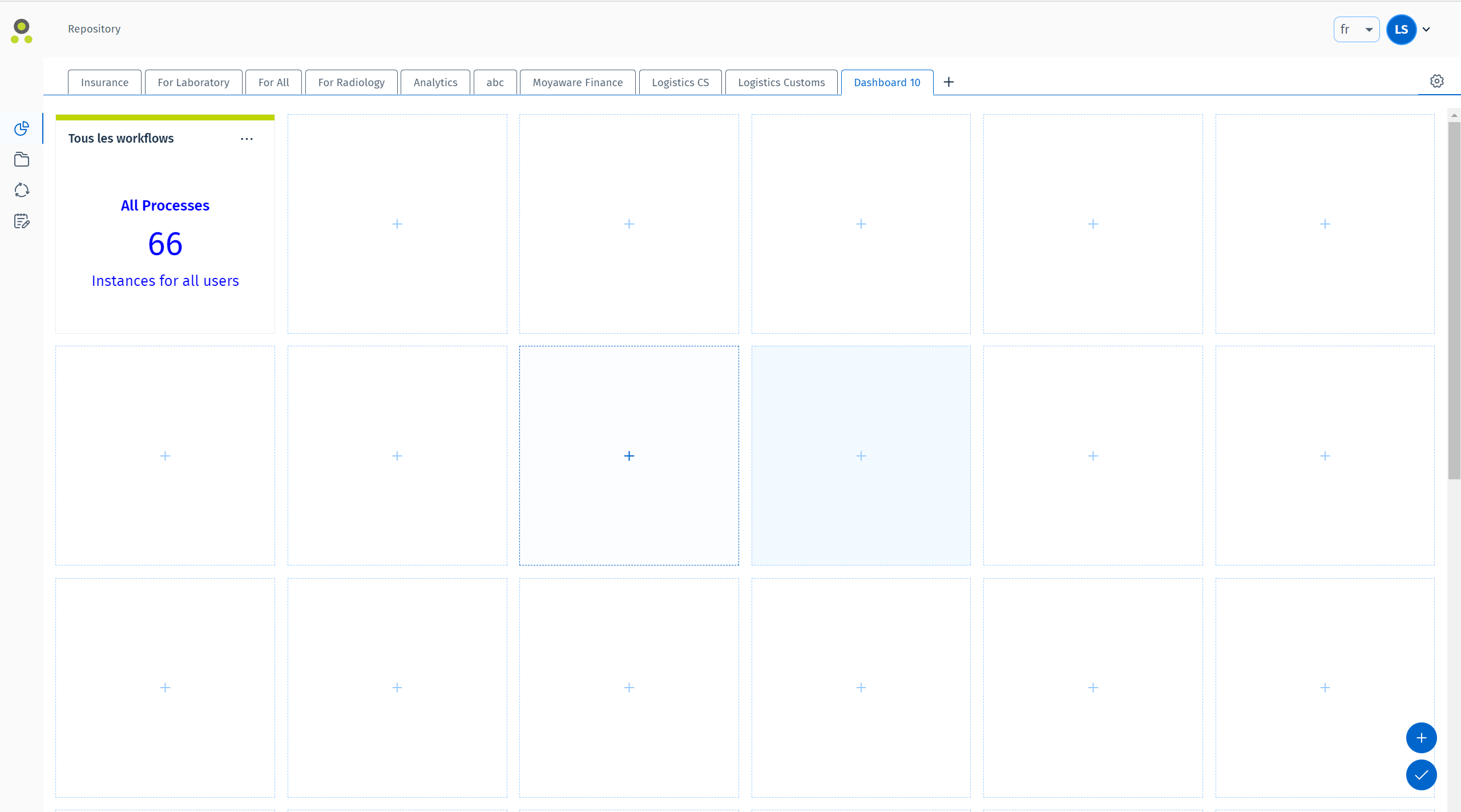Image resolution: width=1461 pixels, height=812 pixels.
Task: Click the process cycle arrows sidebar icon
Action: tap(22, 190)
